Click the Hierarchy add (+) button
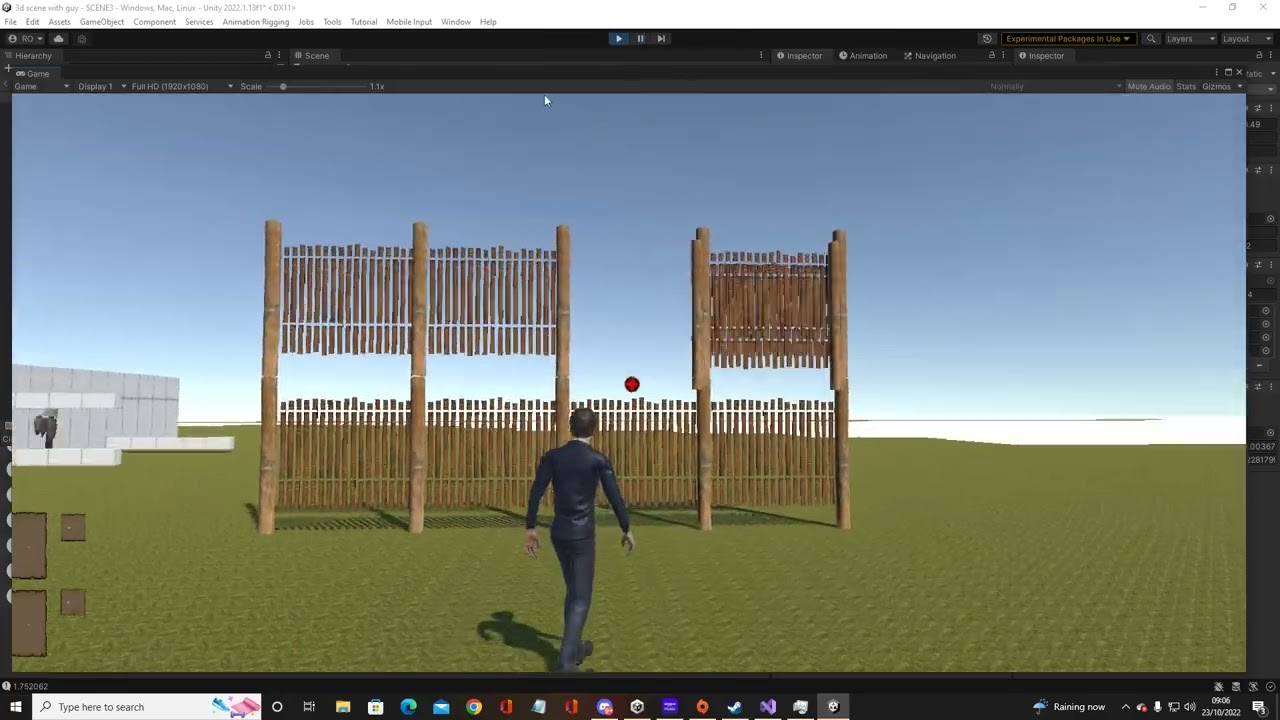Image resolution: width=1280 pixels, height=720 pixels. (x=7, y=69)
